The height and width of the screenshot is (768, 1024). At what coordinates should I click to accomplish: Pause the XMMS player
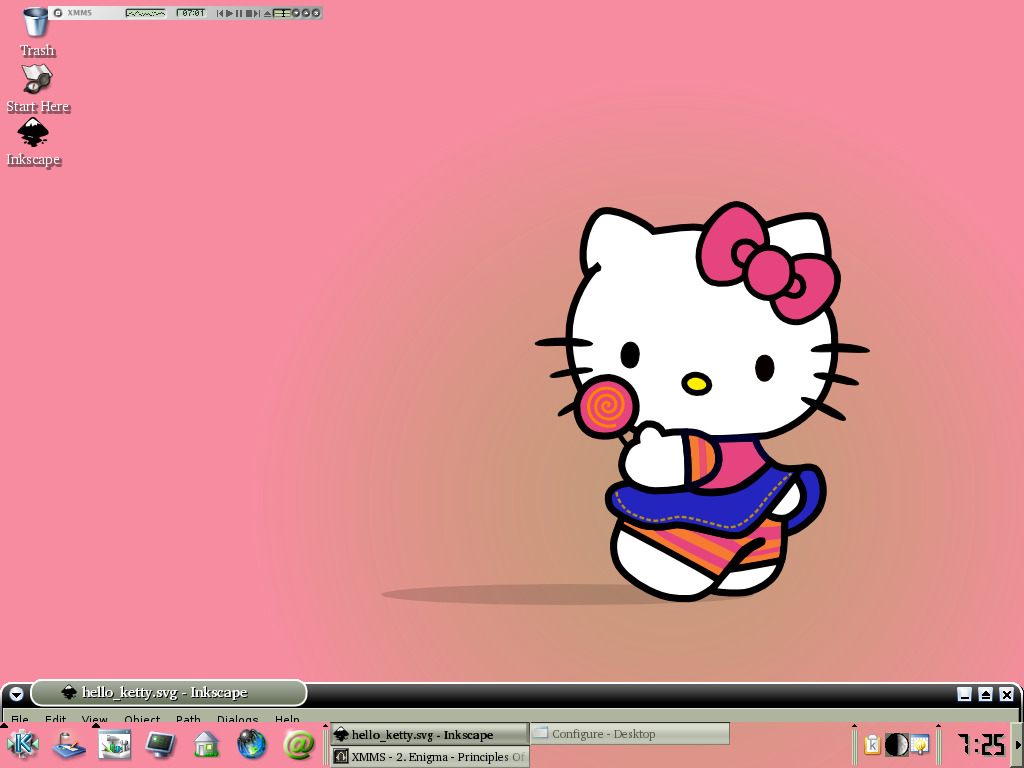click(x=239, y=13)
